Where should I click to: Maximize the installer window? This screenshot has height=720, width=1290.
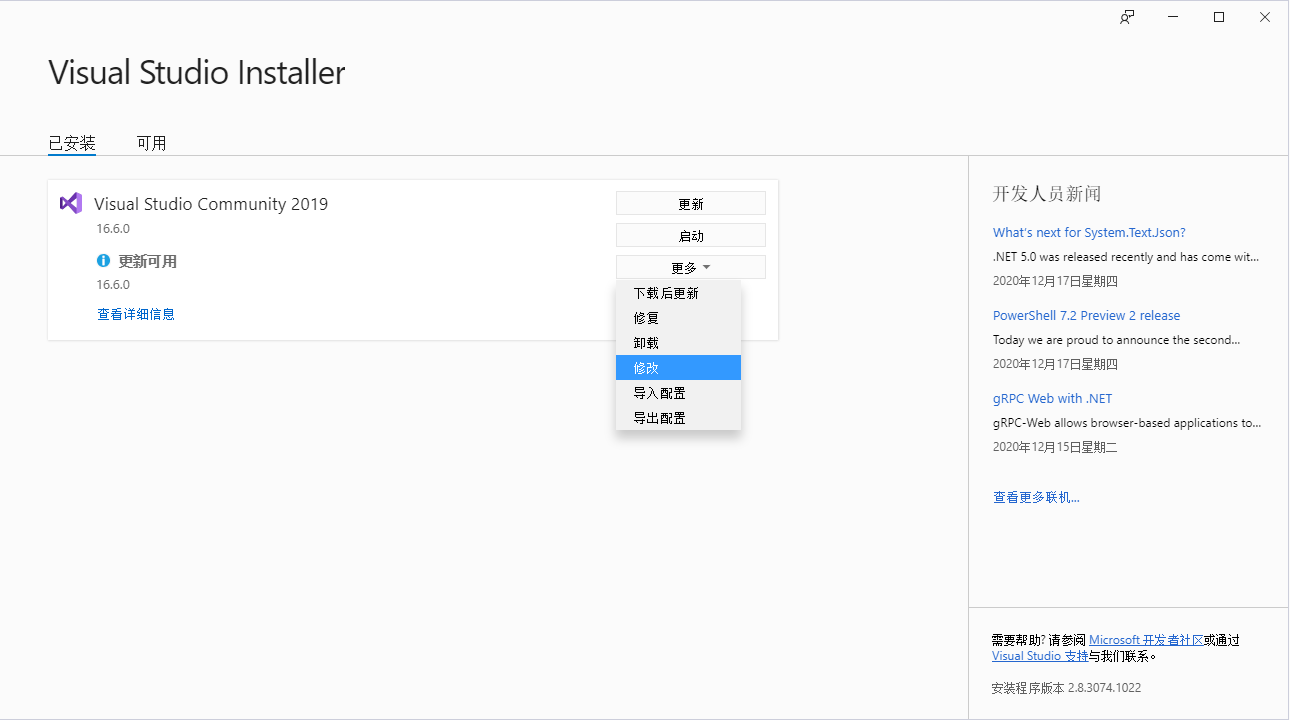1219,17
